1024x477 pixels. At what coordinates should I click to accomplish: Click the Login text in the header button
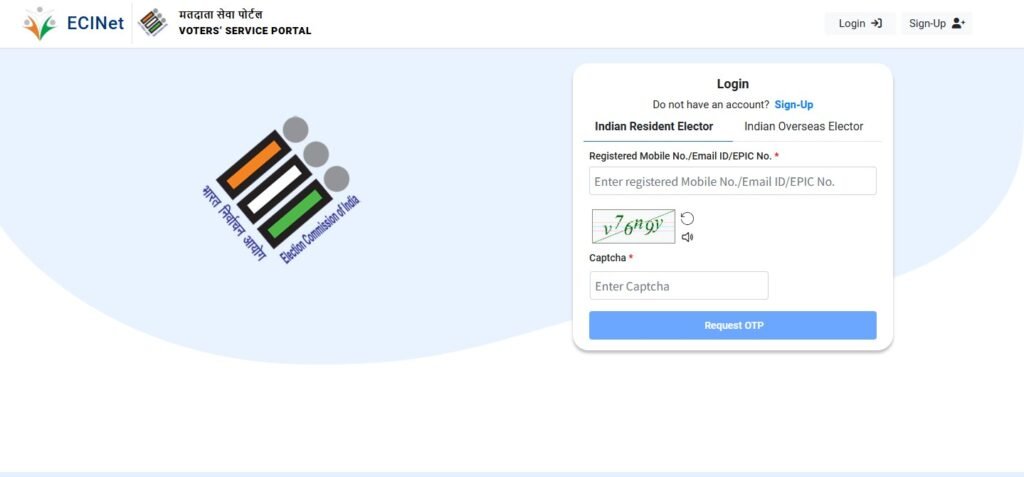pyautogui.click(x=852, y=23)
